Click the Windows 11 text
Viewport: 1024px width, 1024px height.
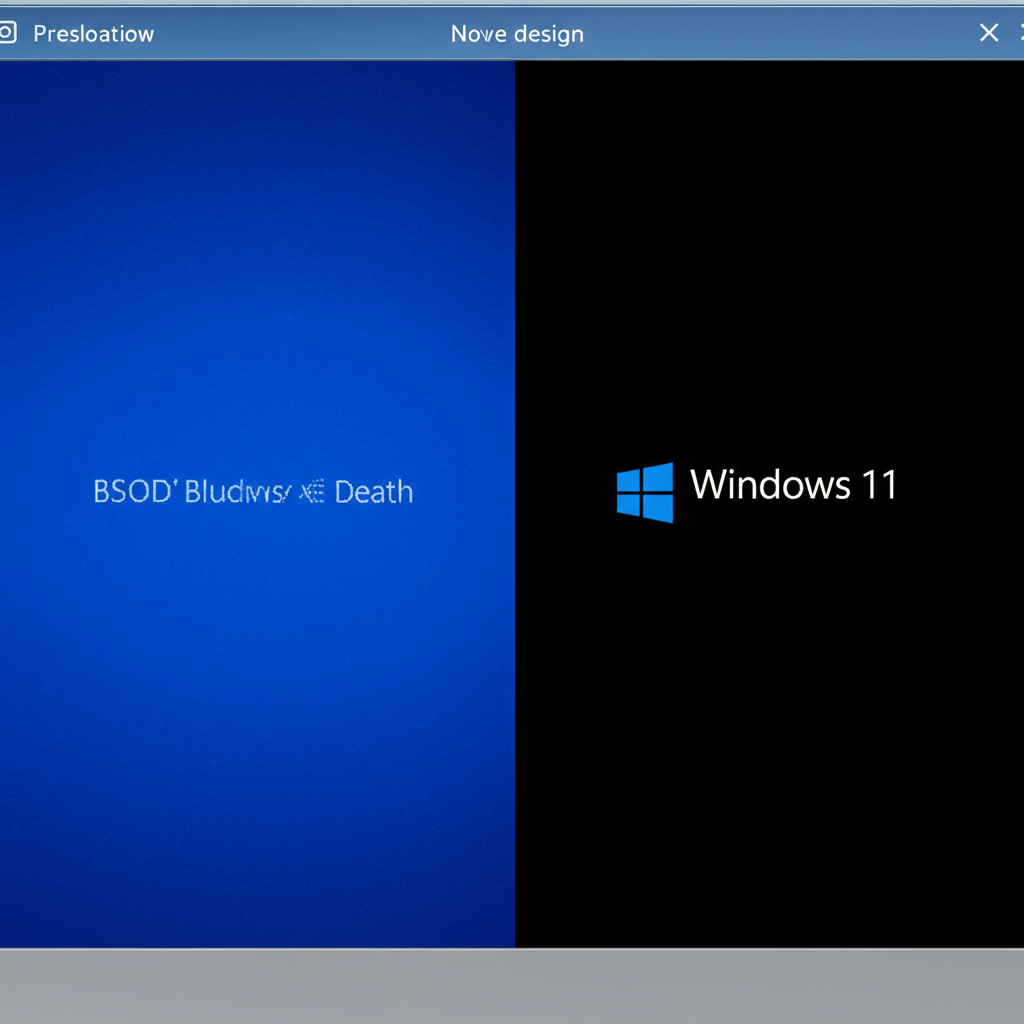(x=793, y=485)
